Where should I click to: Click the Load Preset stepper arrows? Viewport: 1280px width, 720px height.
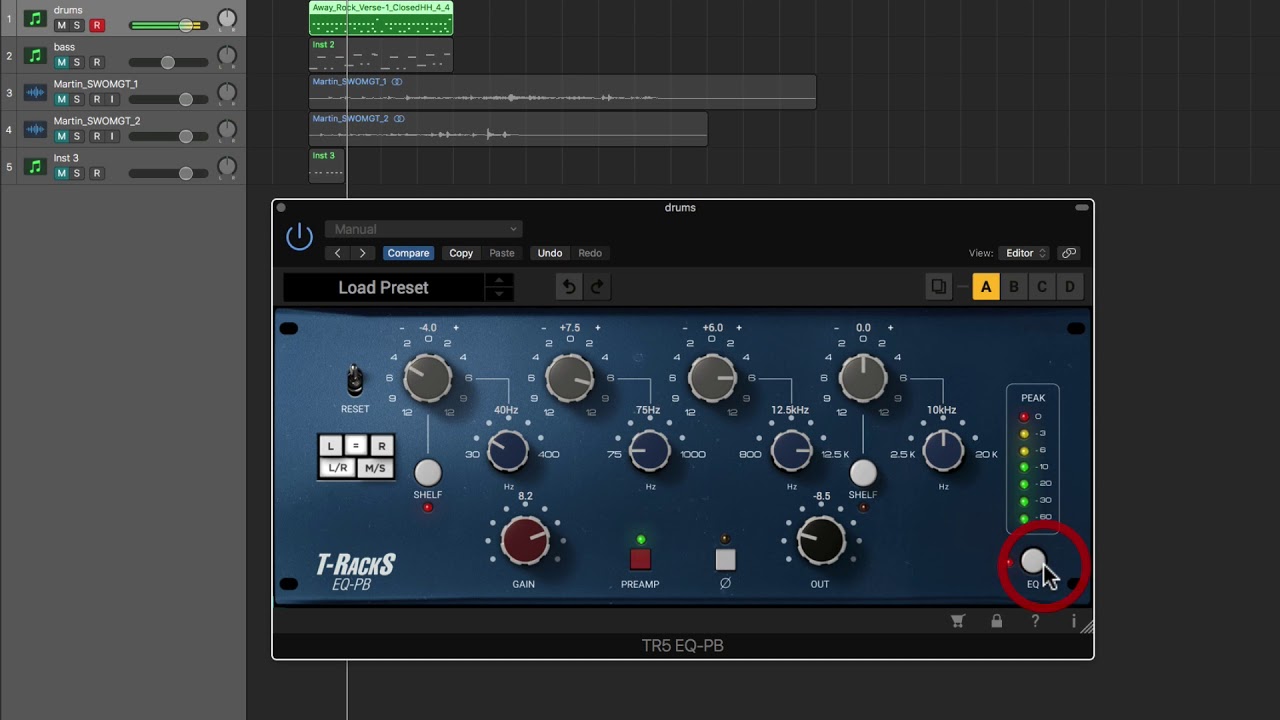click(x=499, y=287)
